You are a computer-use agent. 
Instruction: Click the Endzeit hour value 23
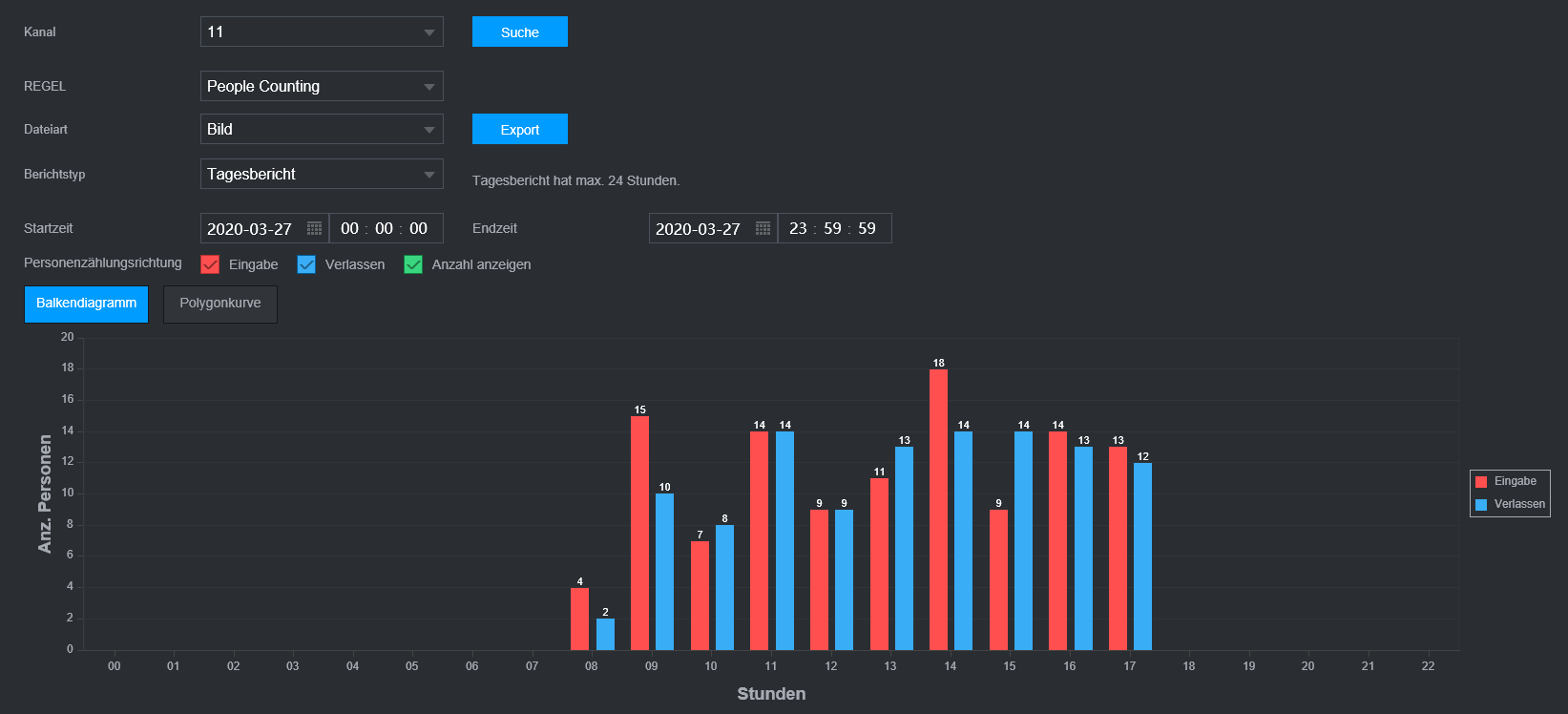pos(798,229)
